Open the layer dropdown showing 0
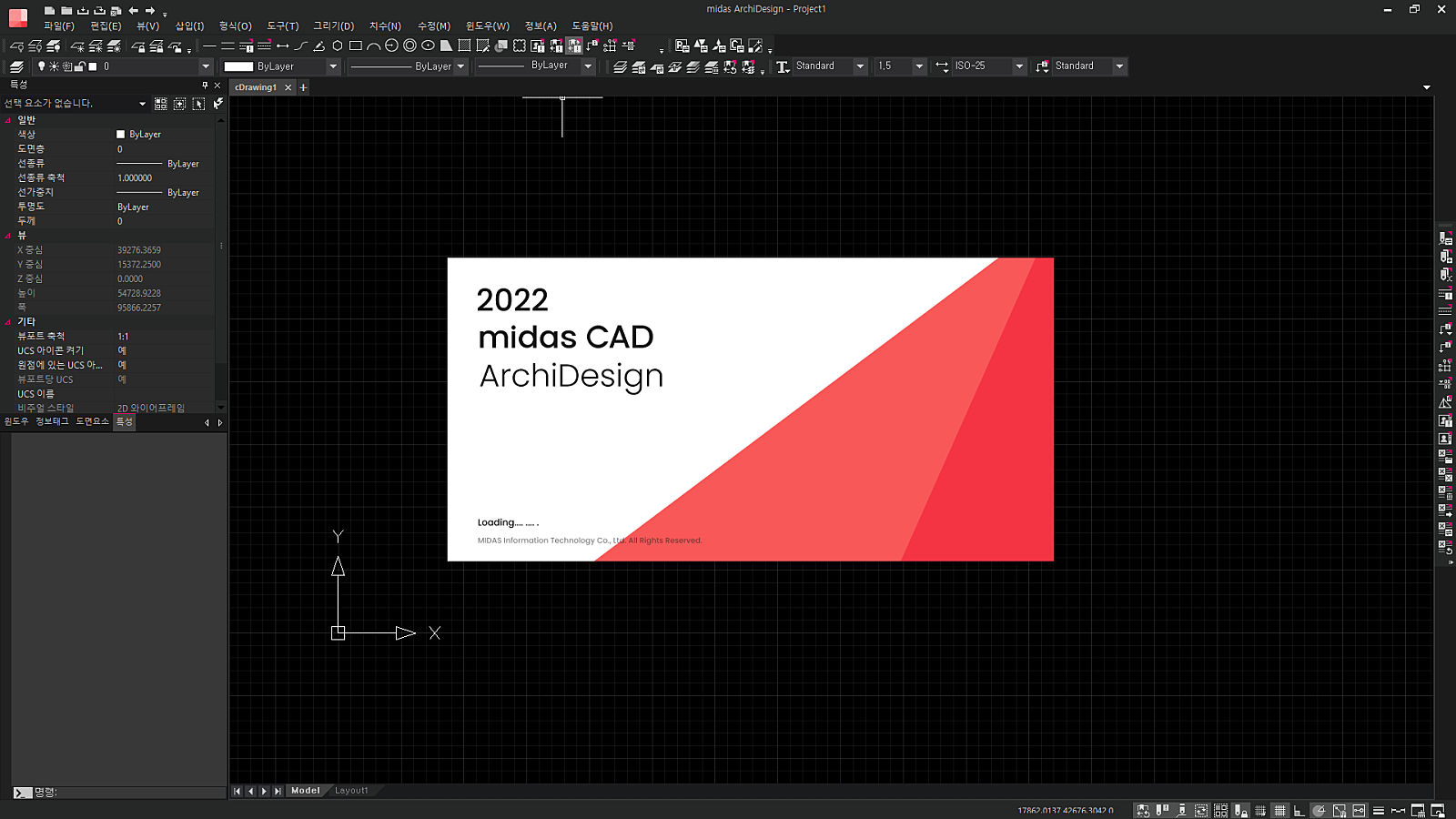This screenshot has width=1456, height=819. [x=206, y=66]
